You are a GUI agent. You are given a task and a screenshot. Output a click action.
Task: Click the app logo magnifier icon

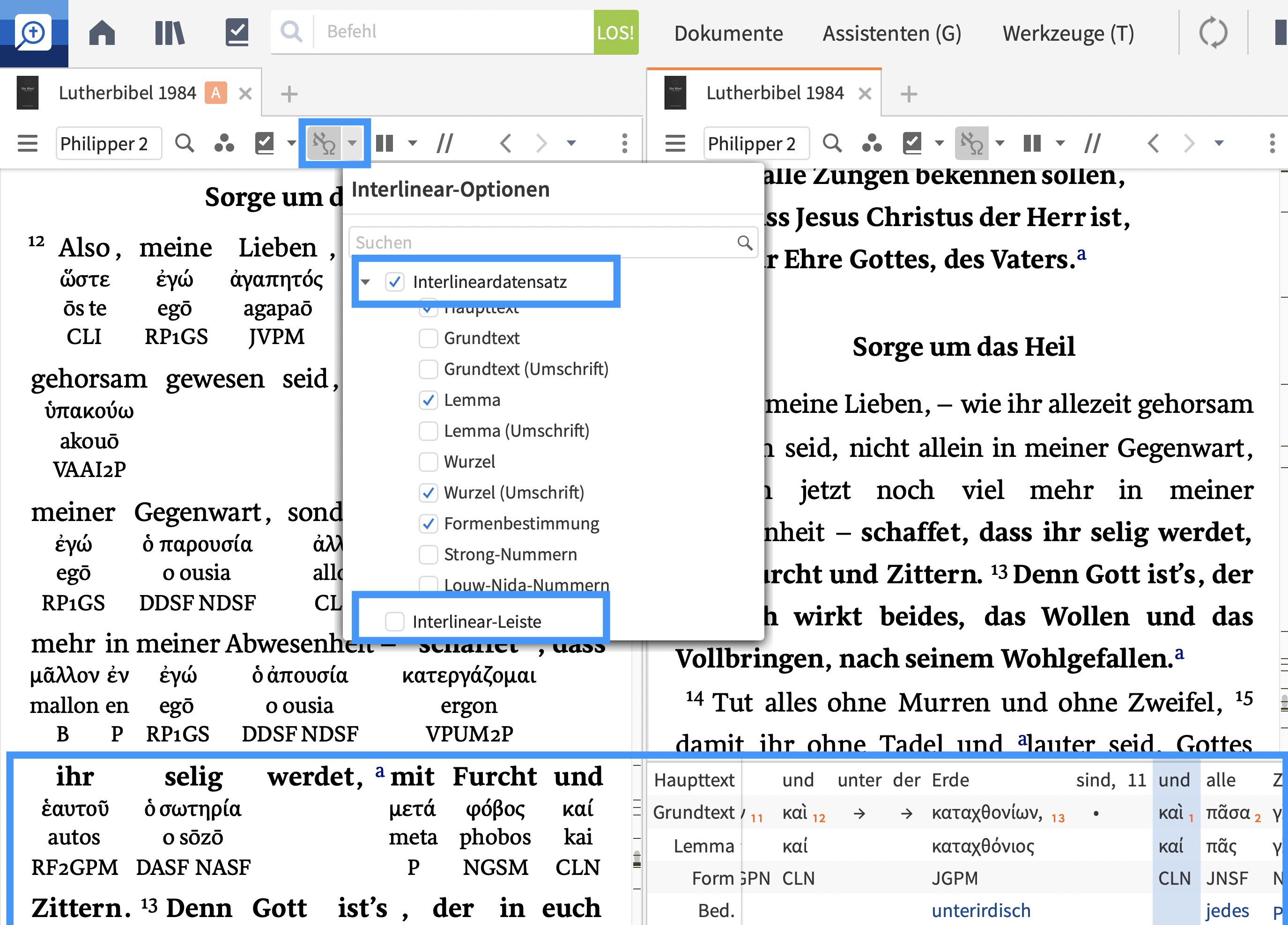pyautogui.click(x=34, y=32)
